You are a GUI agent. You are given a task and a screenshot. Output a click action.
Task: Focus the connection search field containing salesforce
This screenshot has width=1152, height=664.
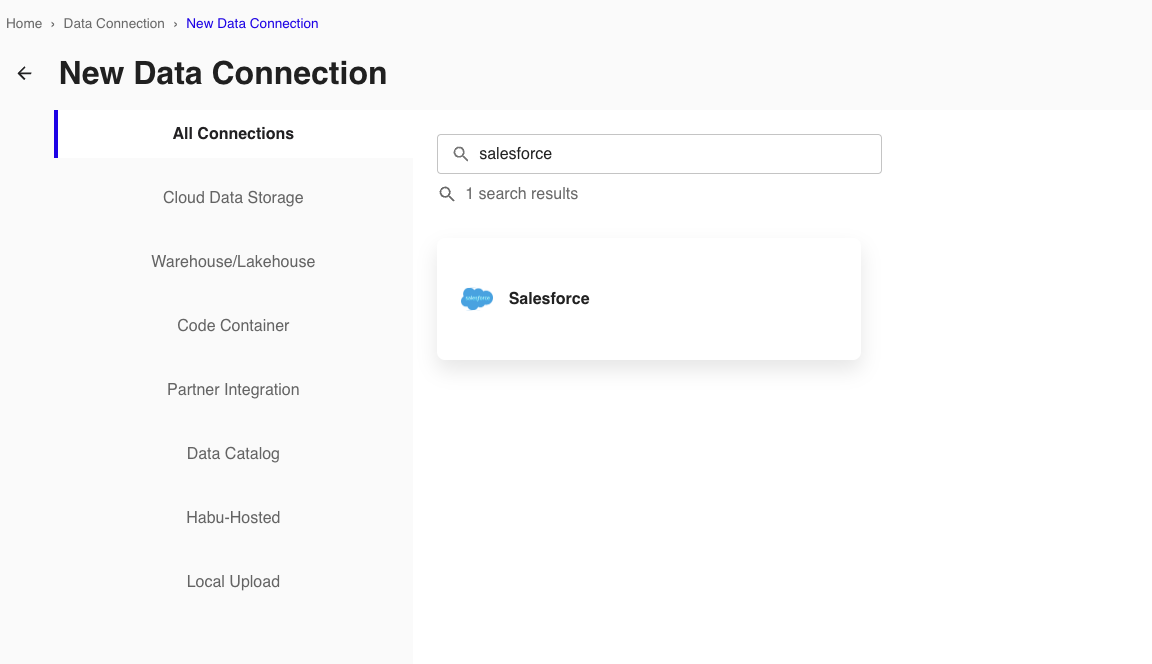[670, 154]
